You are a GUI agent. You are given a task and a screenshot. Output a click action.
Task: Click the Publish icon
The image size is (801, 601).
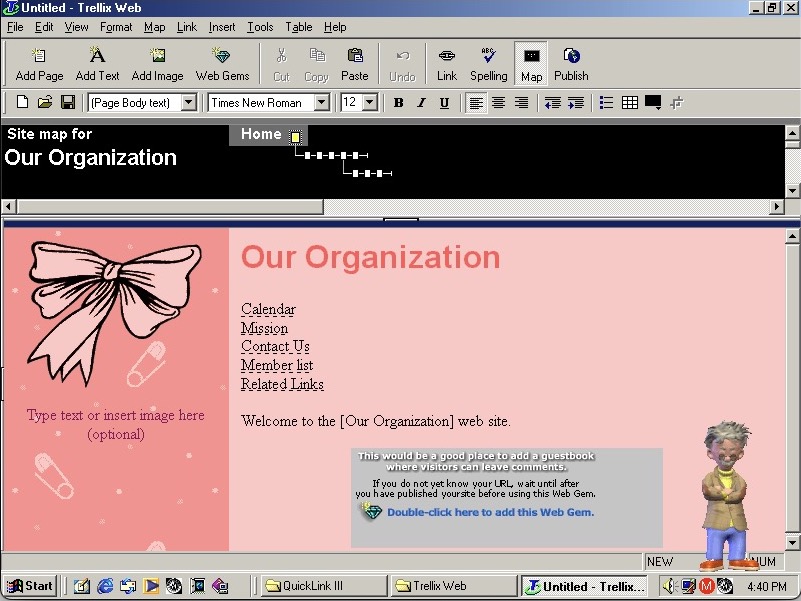tap(571, 64)
